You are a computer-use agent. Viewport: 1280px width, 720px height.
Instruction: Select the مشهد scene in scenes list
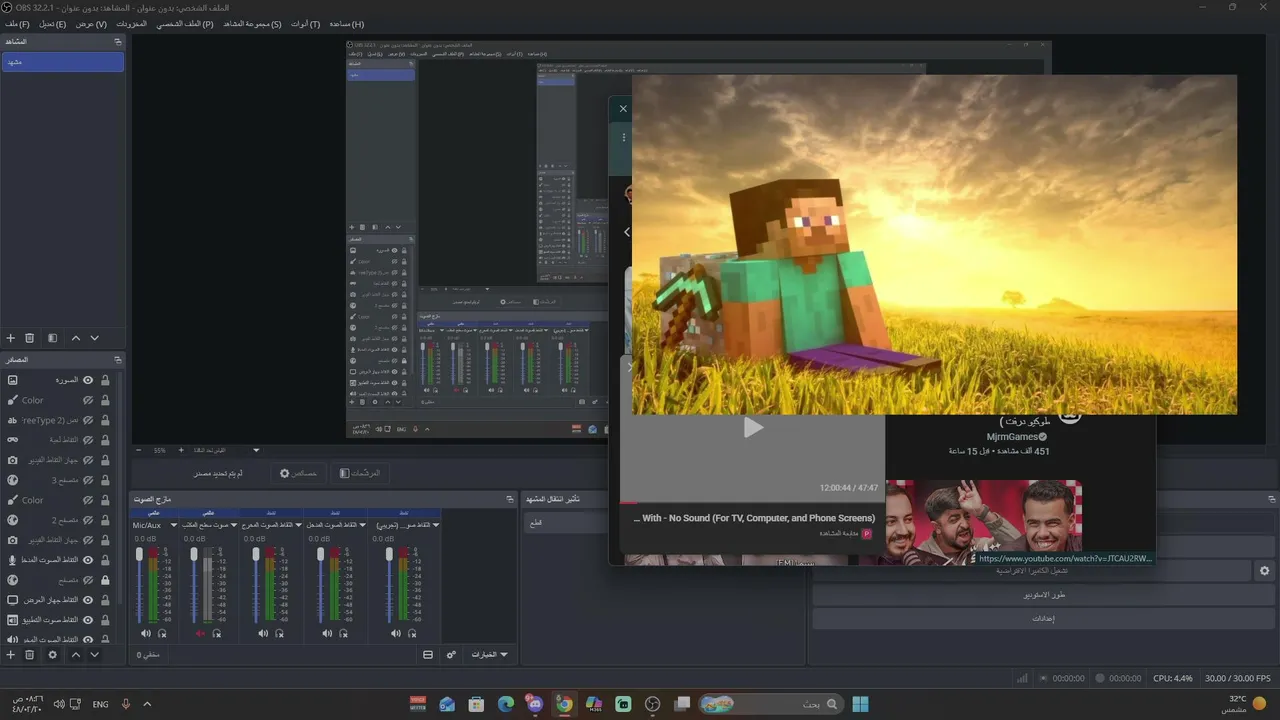point(62,62)
